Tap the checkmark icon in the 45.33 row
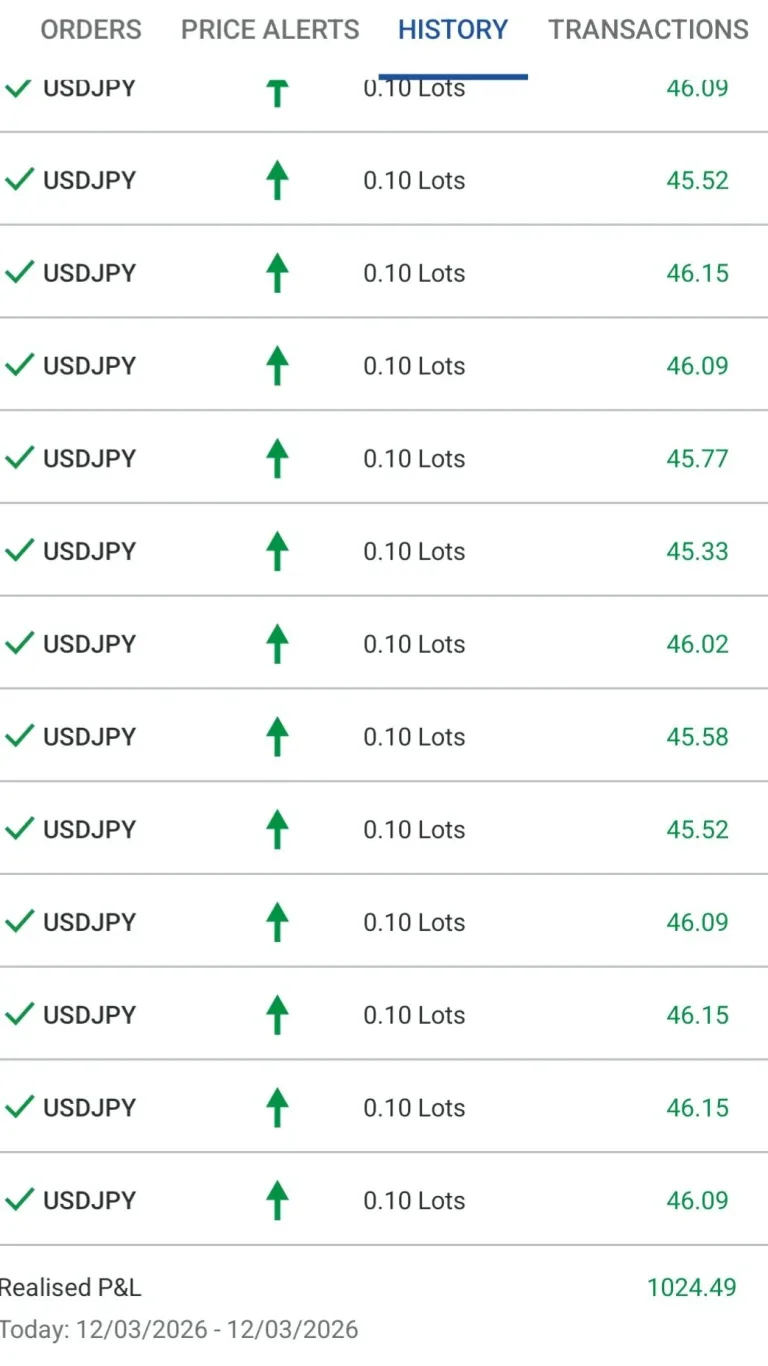768x1366 pixels. click(19, 551)
